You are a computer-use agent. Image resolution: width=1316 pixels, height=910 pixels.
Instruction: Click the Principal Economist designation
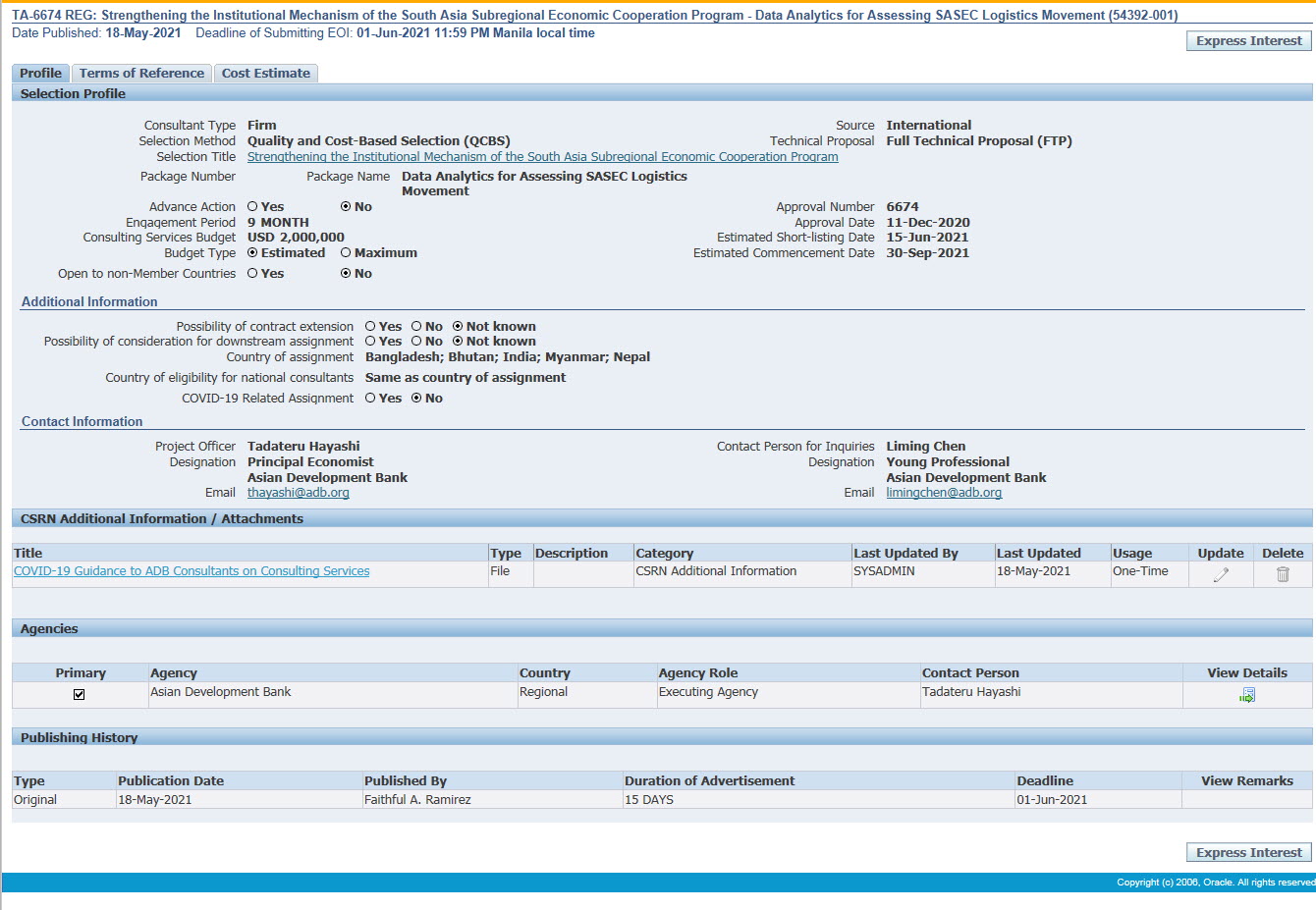coord(310,462)
